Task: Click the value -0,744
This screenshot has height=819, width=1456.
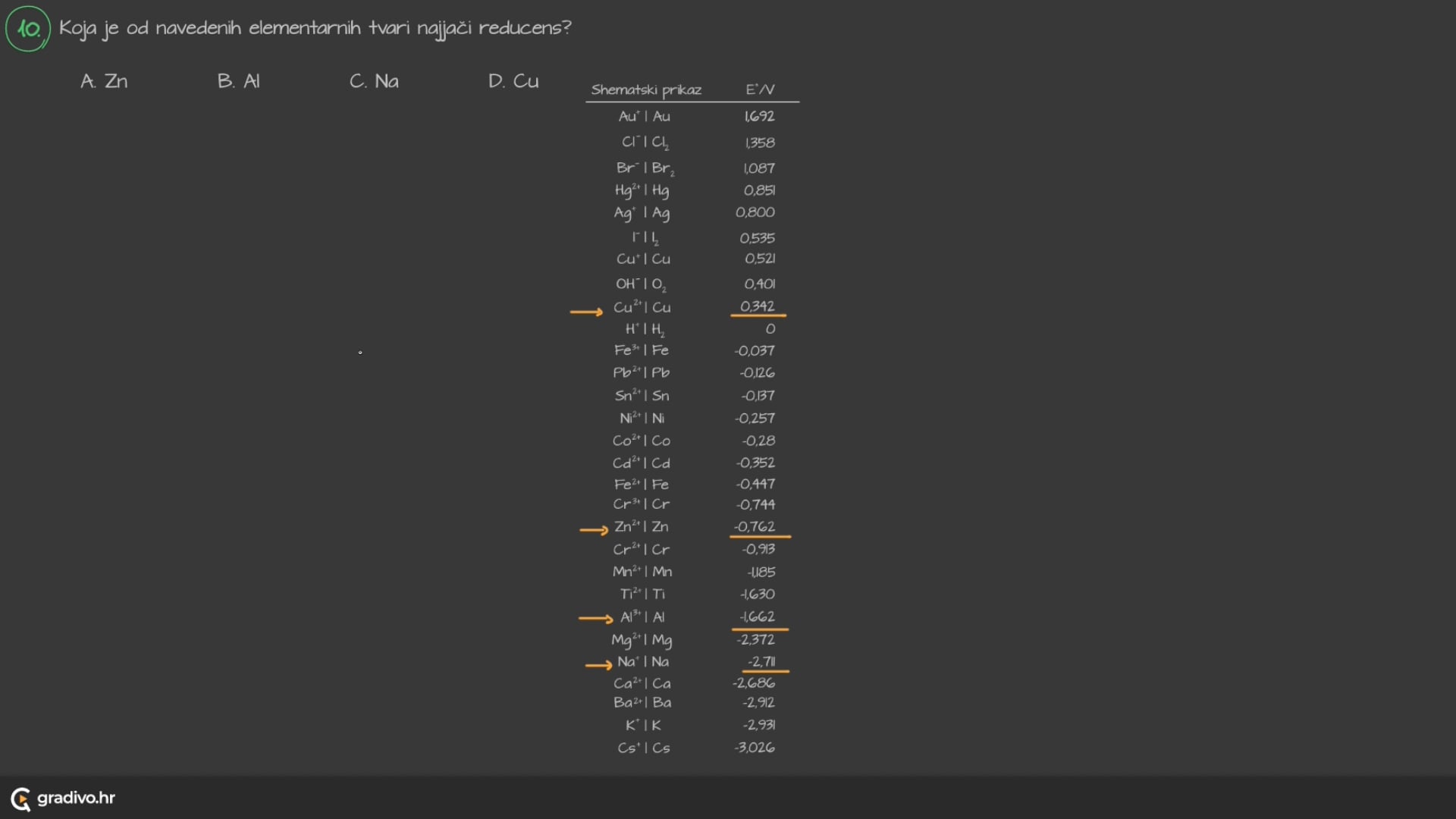Action: pos(755,504)
